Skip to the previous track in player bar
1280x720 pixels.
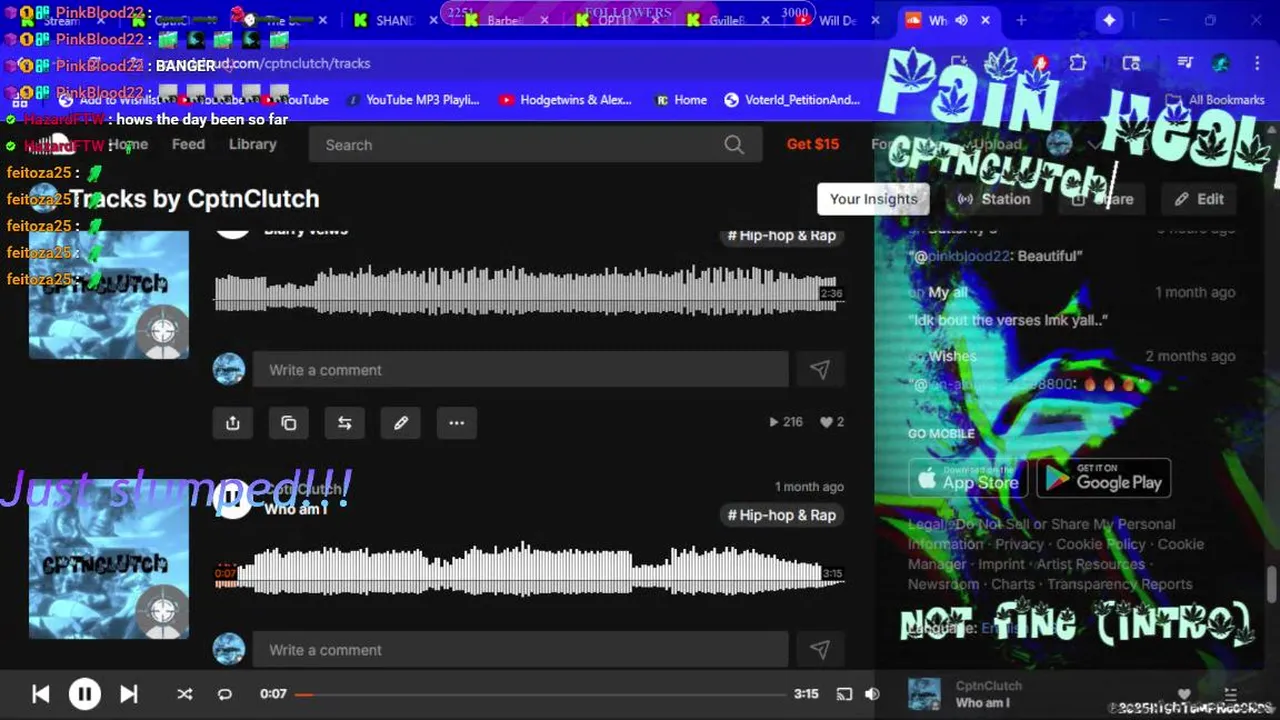click(41, 694)
